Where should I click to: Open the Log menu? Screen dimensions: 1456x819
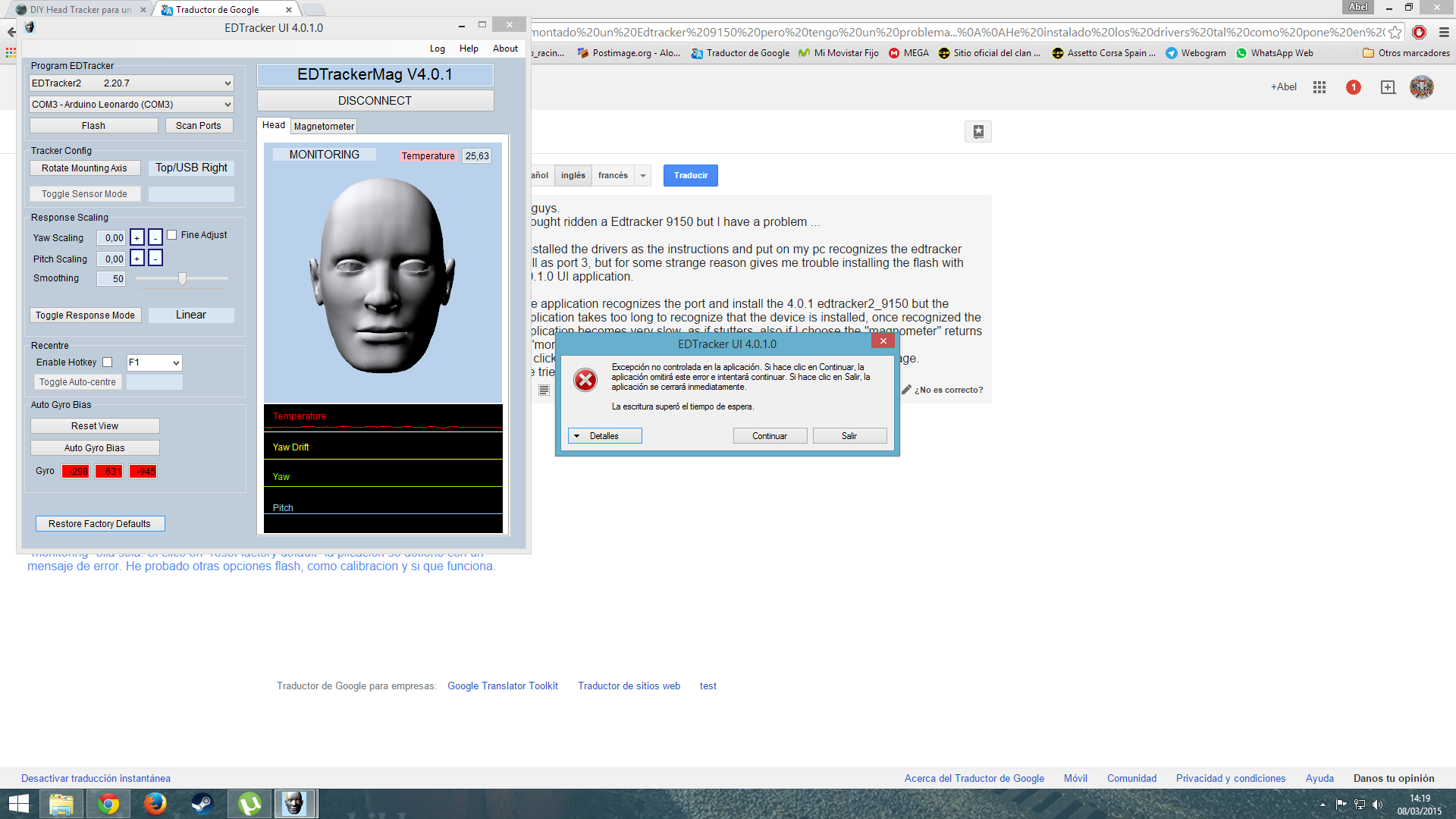point(438,49)
